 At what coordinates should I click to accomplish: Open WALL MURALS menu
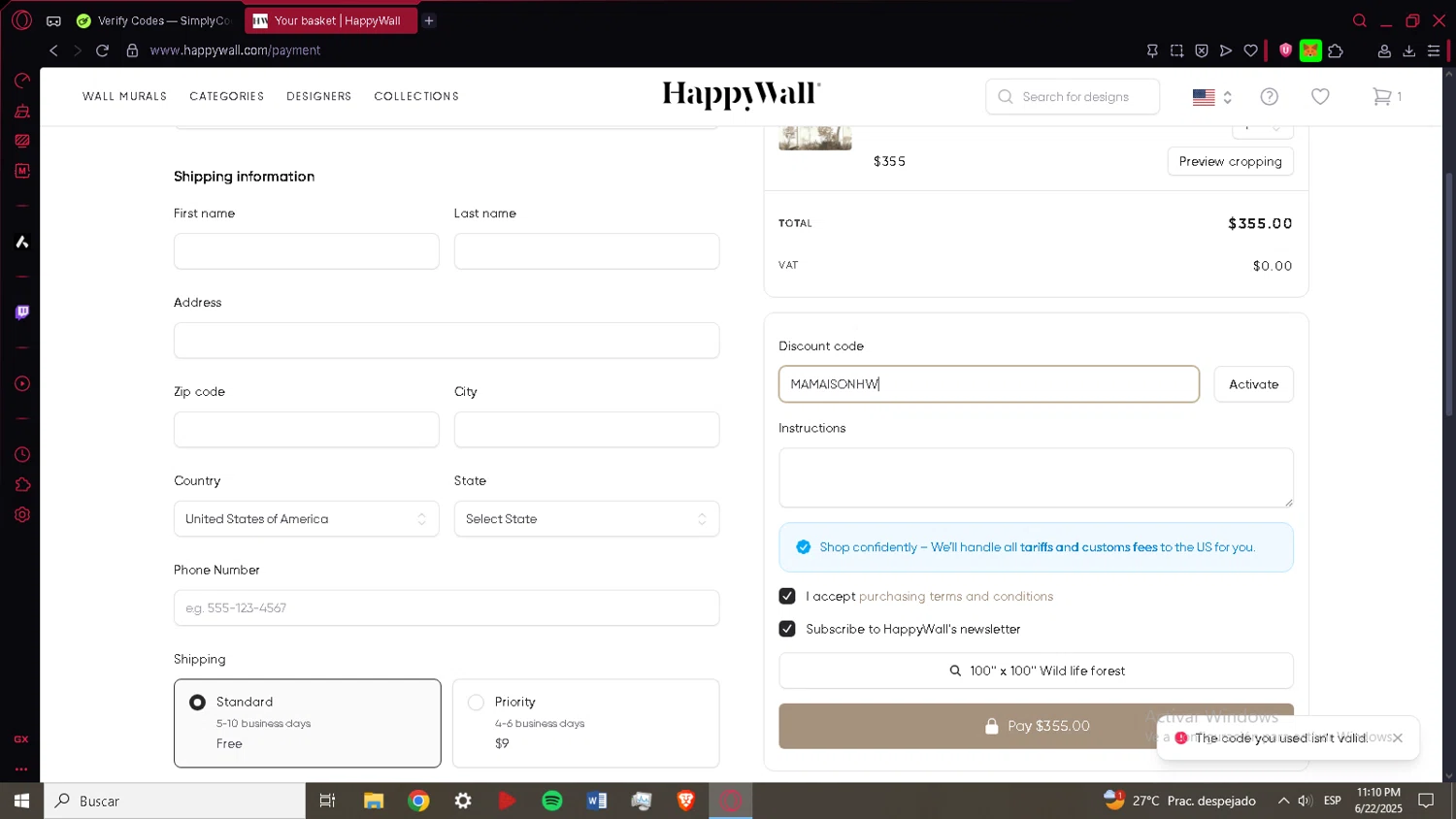click(124, 96)
